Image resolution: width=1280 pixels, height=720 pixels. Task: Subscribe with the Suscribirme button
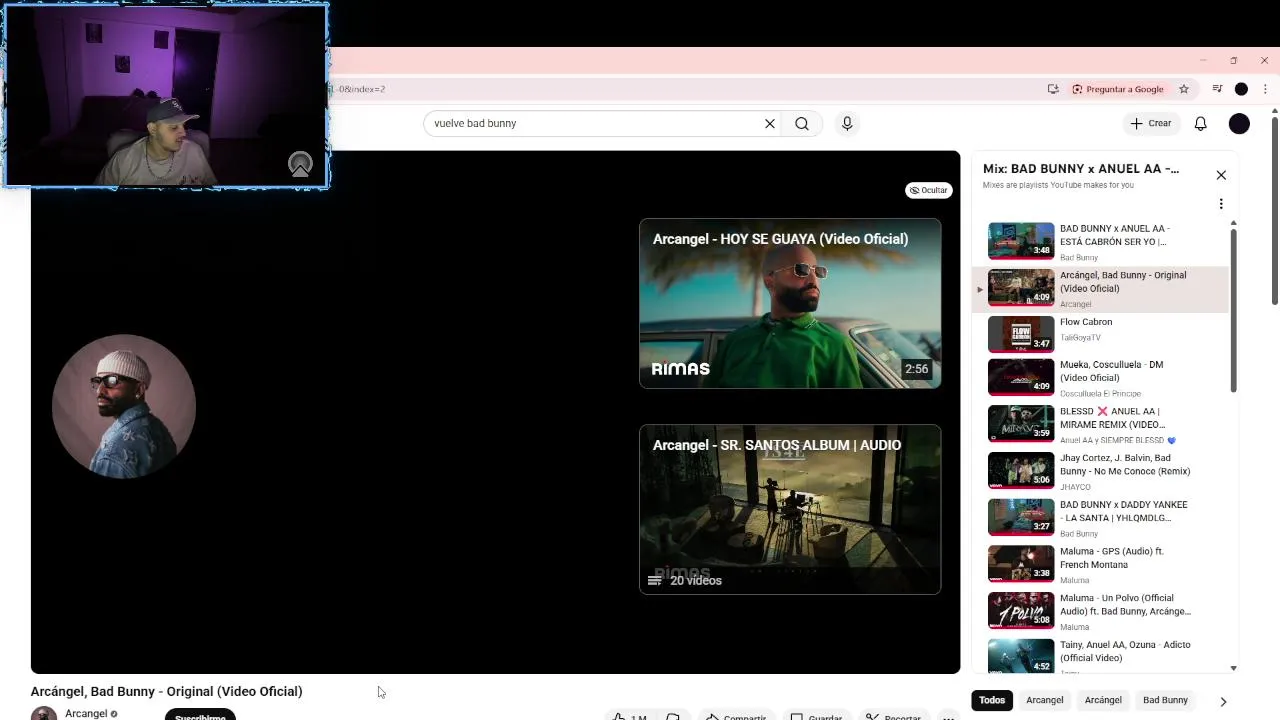click(200, 715)
